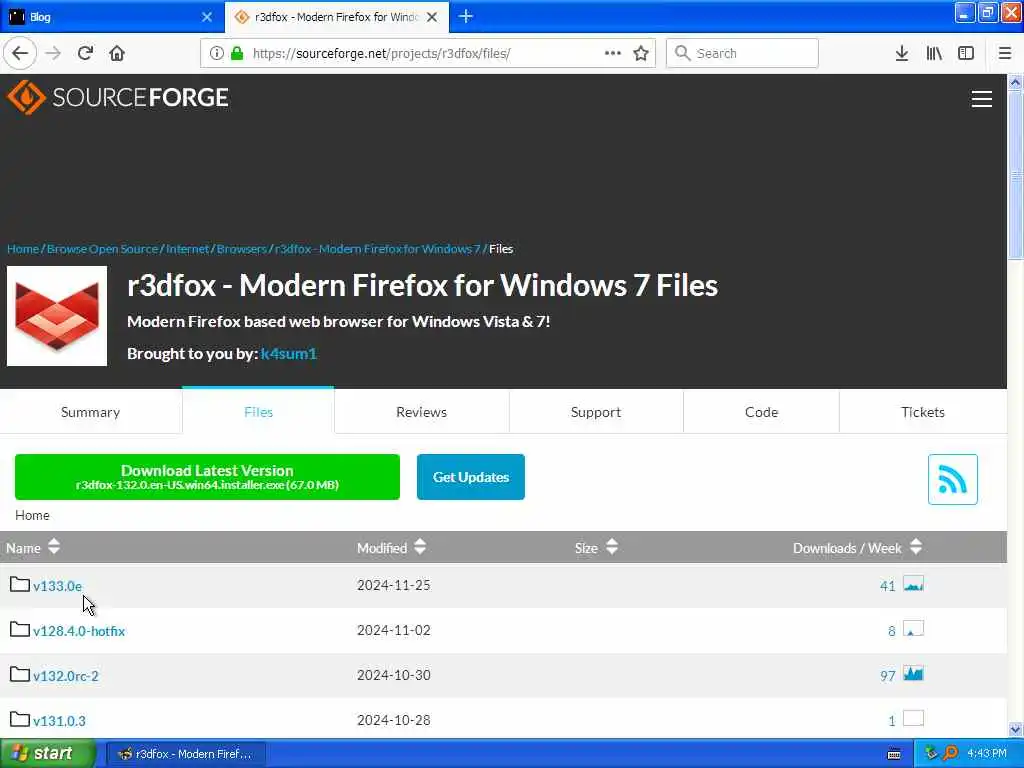Open the Tickets tab

pos(923,412)
